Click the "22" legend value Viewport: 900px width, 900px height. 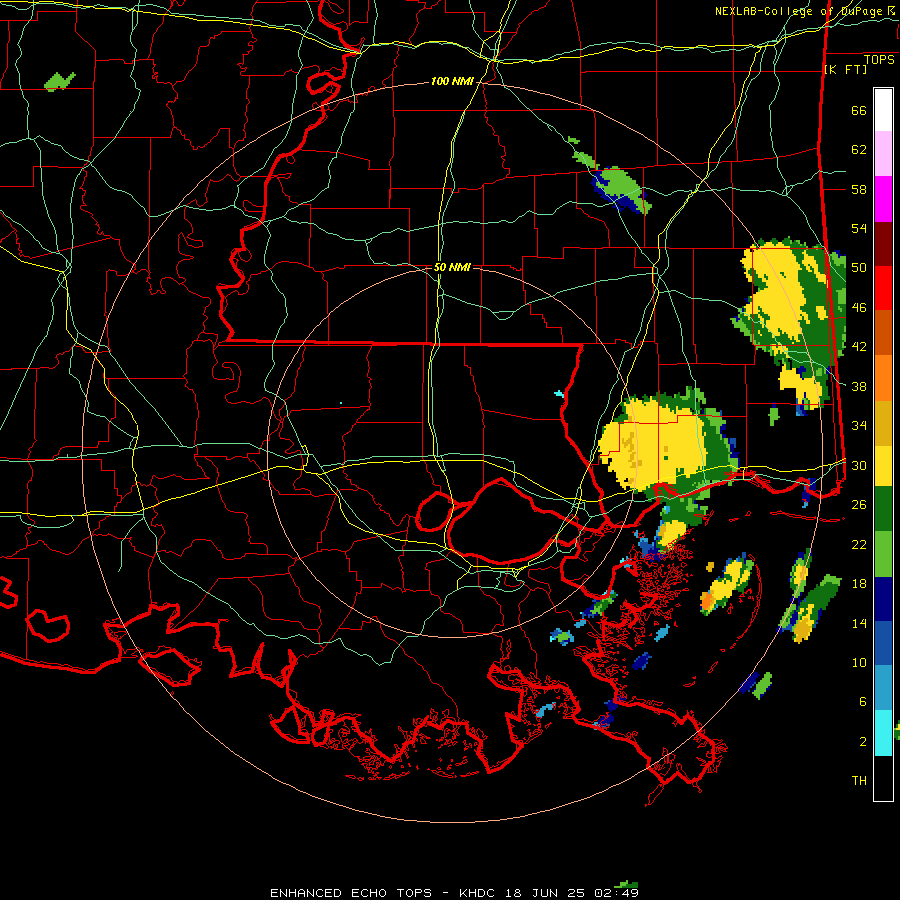pyautogui.click(x=859, y=544)
